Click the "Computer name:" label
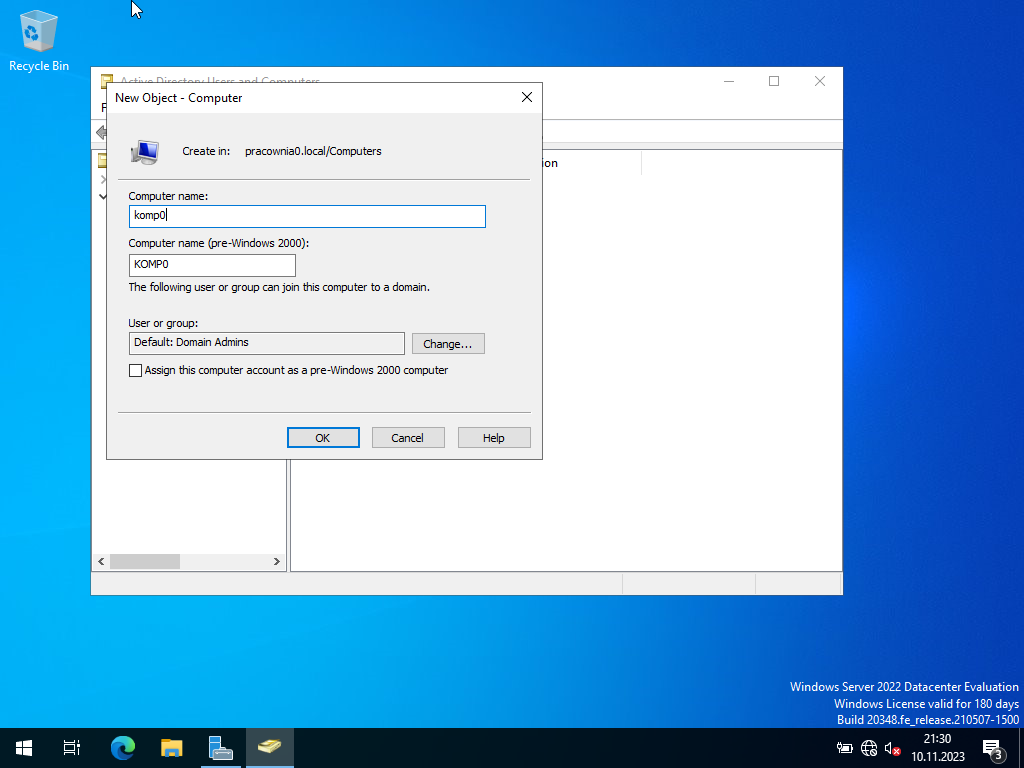Screen dimensions: 1024x768 pos(168,196)
